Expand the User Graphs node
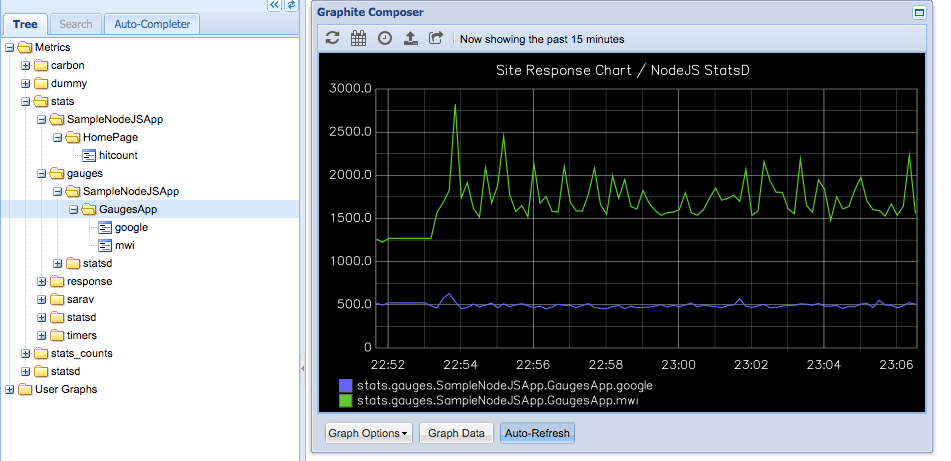The height and width of the screenshot is (461, 951). click(x=10, y=389)
